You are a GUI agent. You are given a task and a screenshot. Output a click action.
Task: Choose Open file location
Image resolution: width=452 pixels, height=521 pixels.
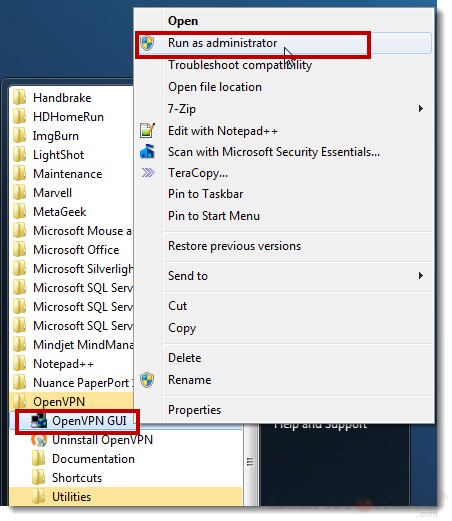click(x=215, y=87)
